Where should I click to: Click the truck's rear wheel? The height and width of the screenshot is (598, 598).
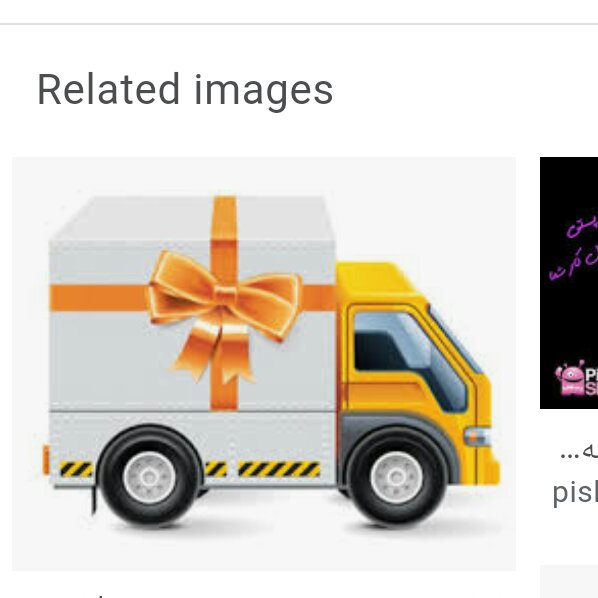[150, 477]
